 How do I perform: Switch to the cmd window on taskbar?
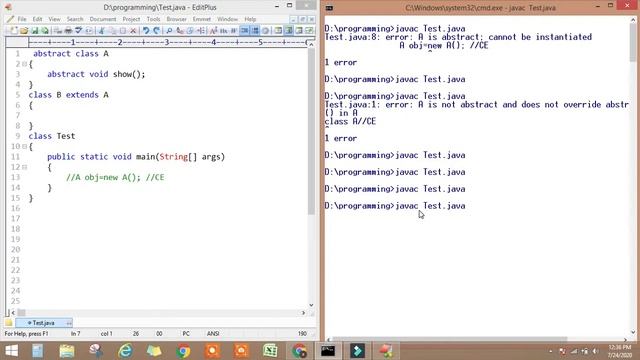[328, 351]
